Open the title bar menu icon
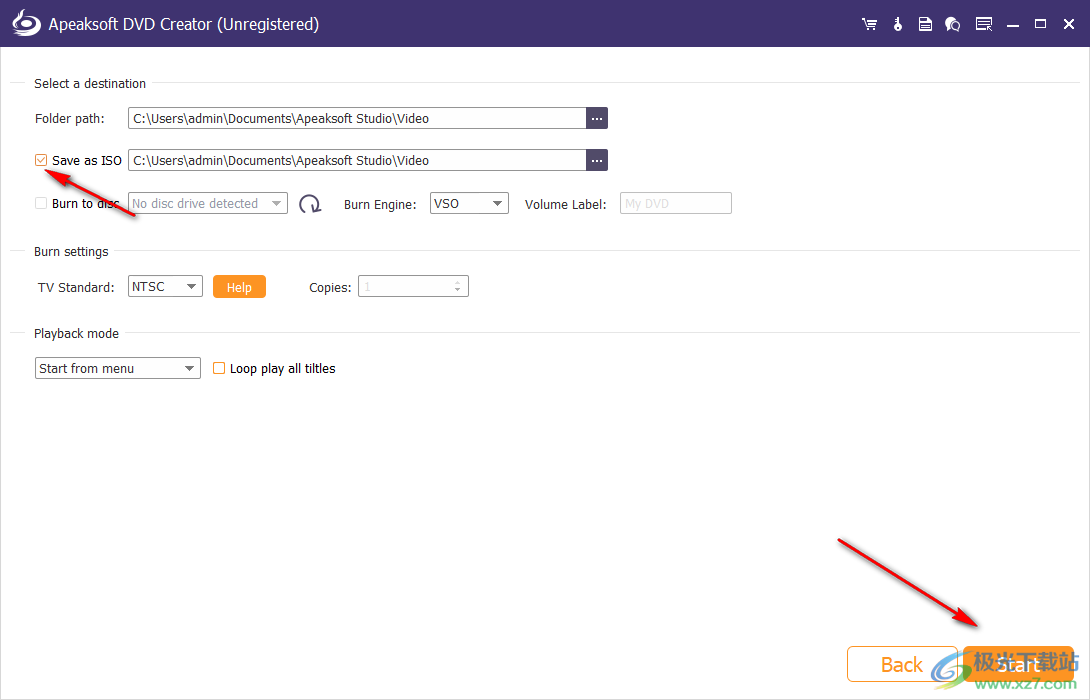 pos(984,24)
